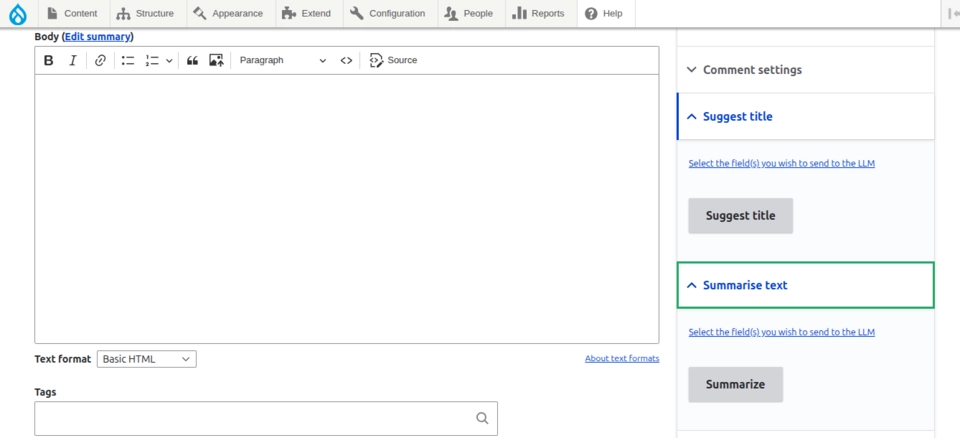The height and width of the screenshot is (438, 960).
Task: Click LLM field selection link under Summarise text
Action: click(781, 332)
